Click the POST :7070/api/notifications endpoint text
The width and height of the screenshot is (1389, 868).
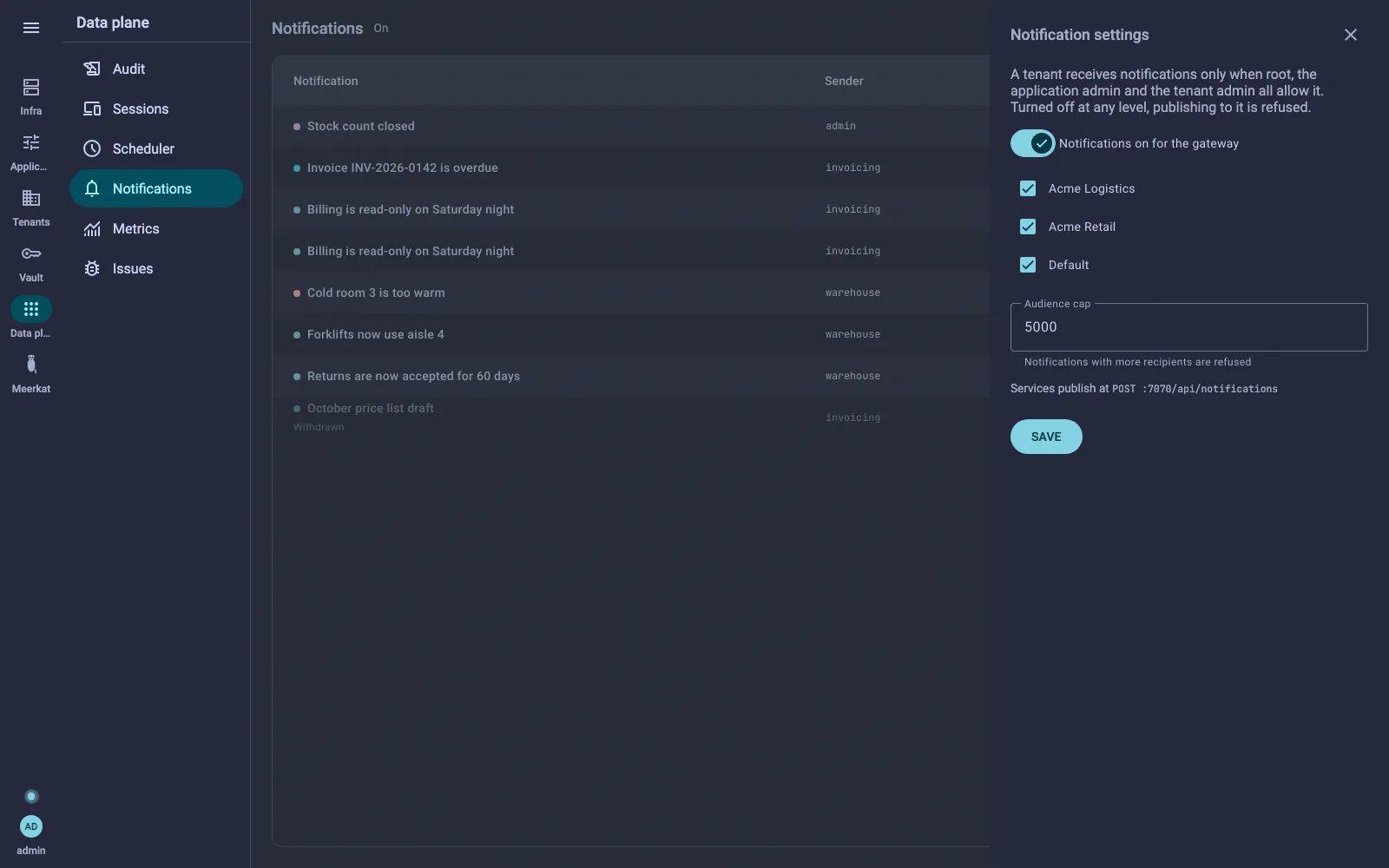[1195, 389]
